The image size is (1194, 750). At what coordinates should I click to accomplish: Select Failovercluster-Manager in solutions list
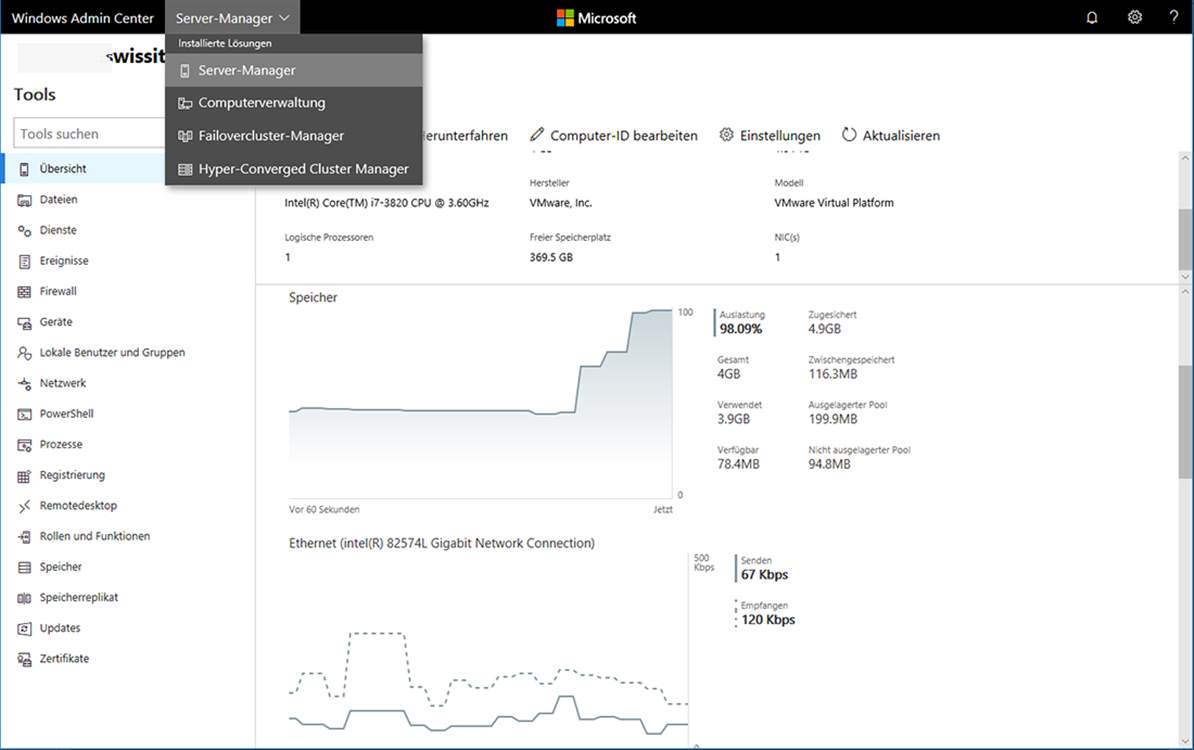pyautogui.click(x=293, y=136)
